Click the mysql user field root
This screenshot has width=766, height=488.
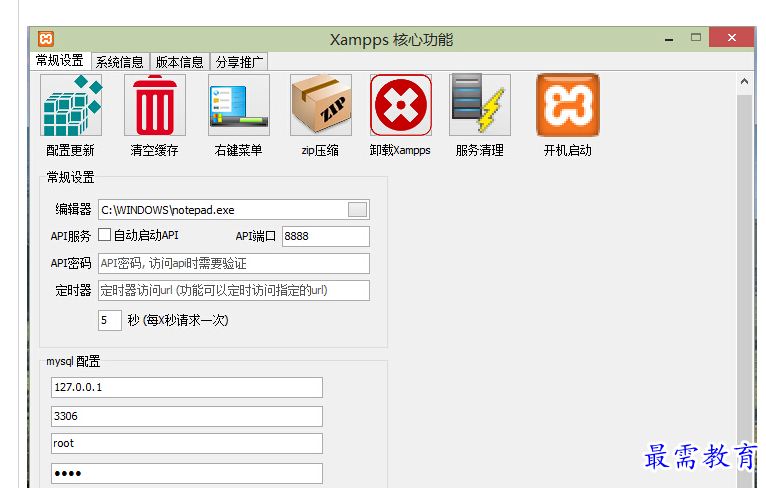click(187, 444)
